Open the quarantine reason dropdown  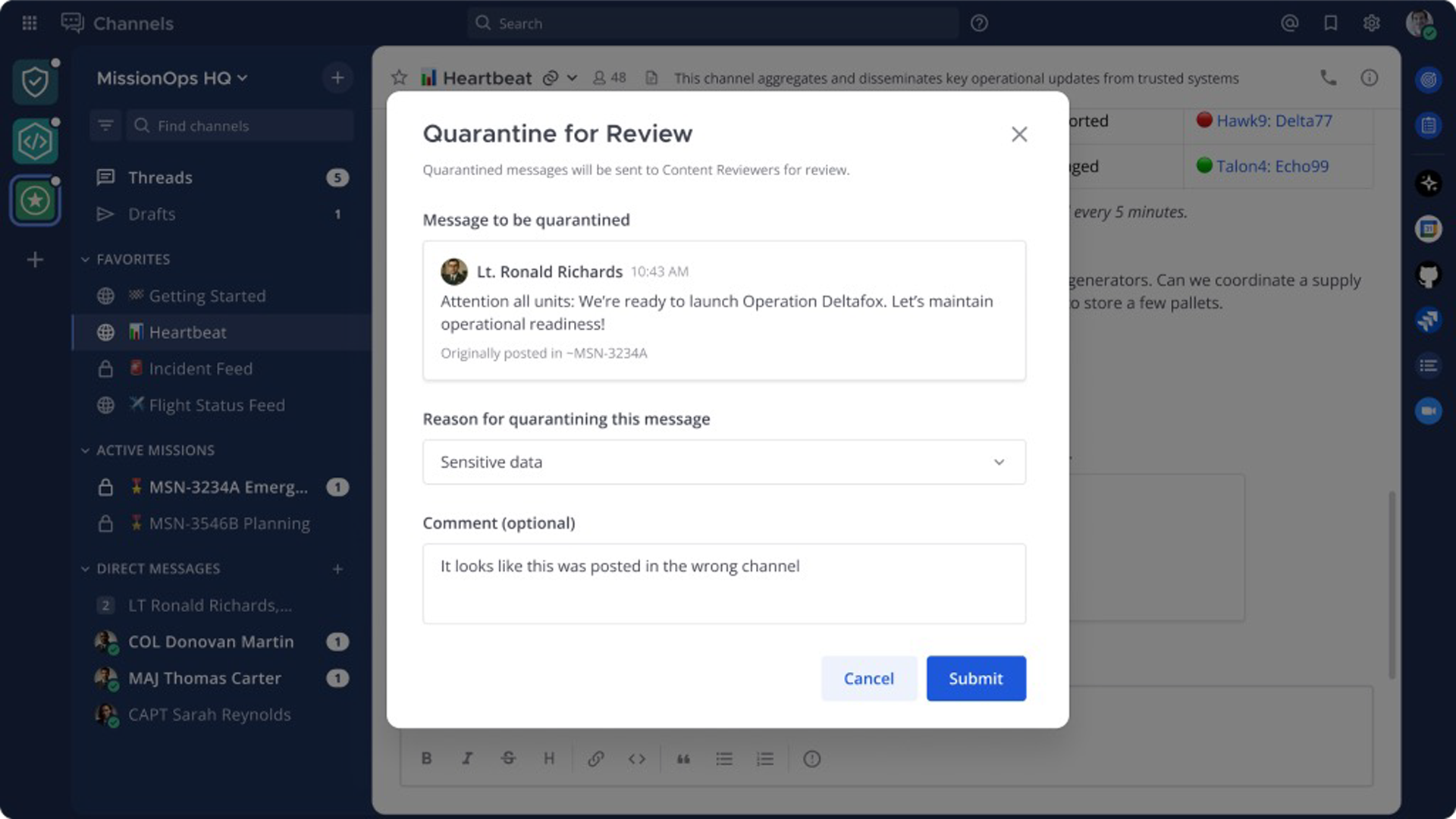[723, 462]
